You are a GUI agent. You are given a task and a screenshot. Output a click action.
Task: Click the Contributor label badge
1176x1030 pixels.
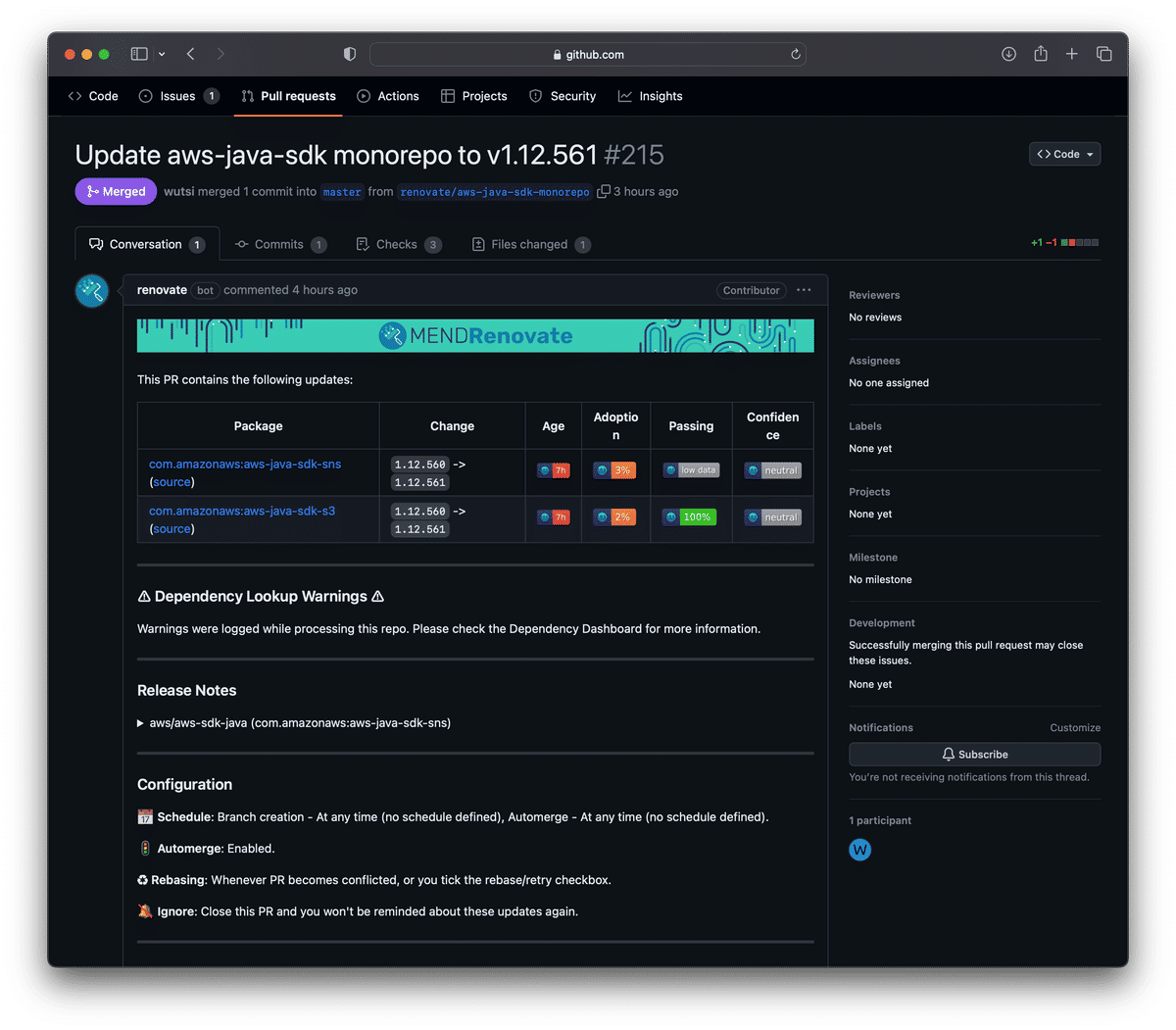(752, 290)
